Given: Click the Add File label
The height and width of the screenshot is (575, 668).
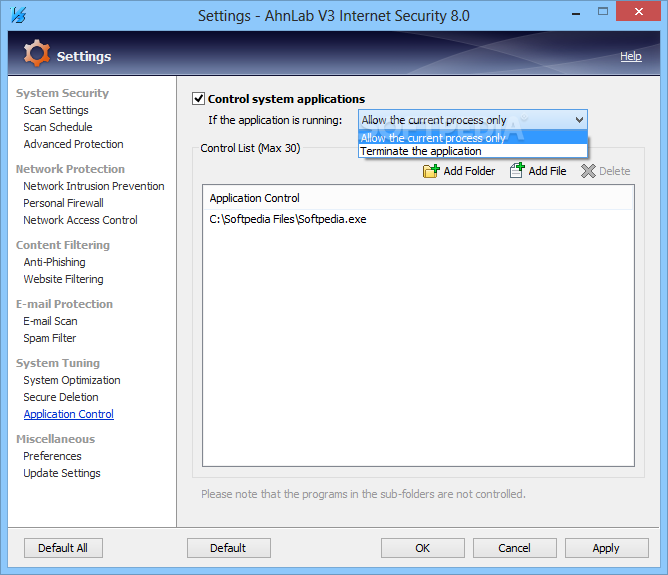Looking at the screenshot, I should pyautogui.click(x=547, y=171).
